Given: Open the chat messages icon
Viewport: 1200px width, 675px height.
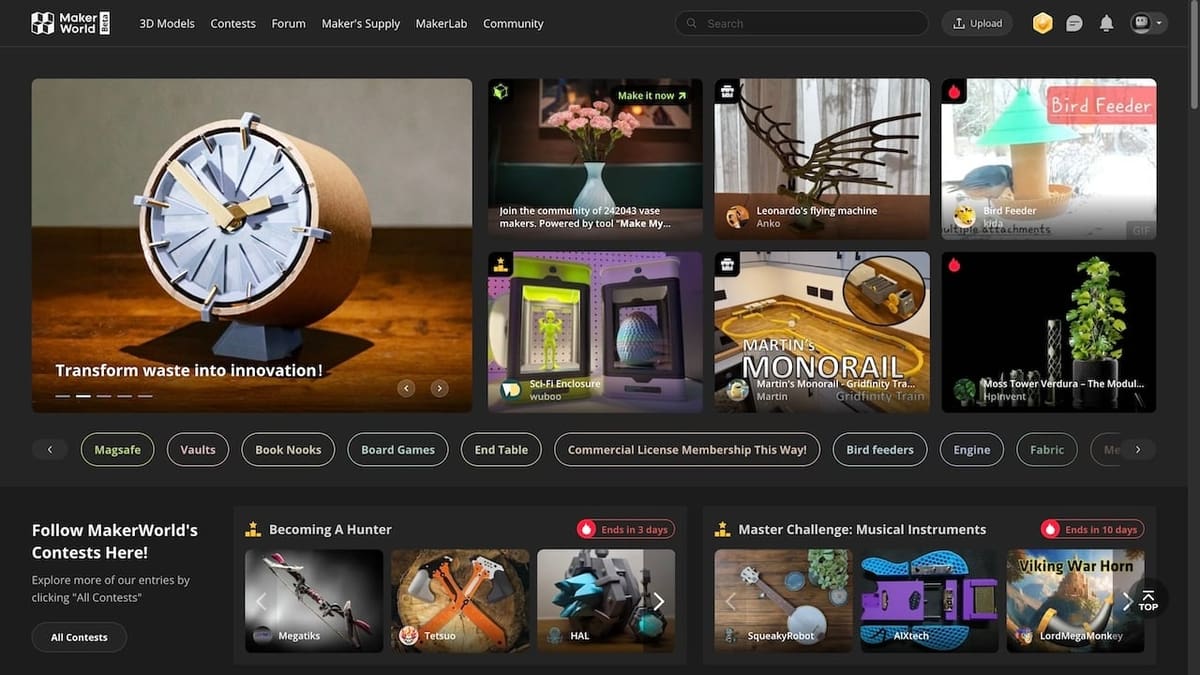Looking at the screenshot, I should (x=1074, y=23).
